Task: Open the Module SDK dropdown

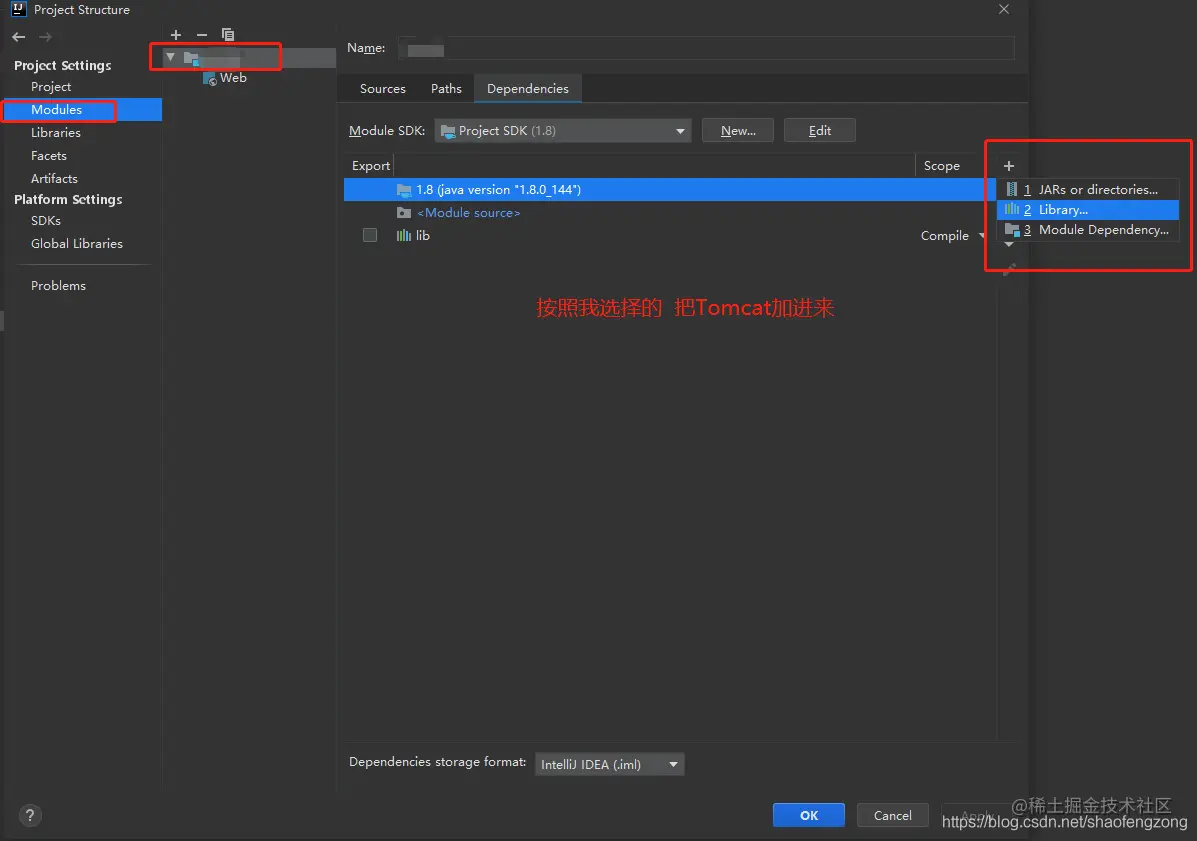Action: click(563, 130)
